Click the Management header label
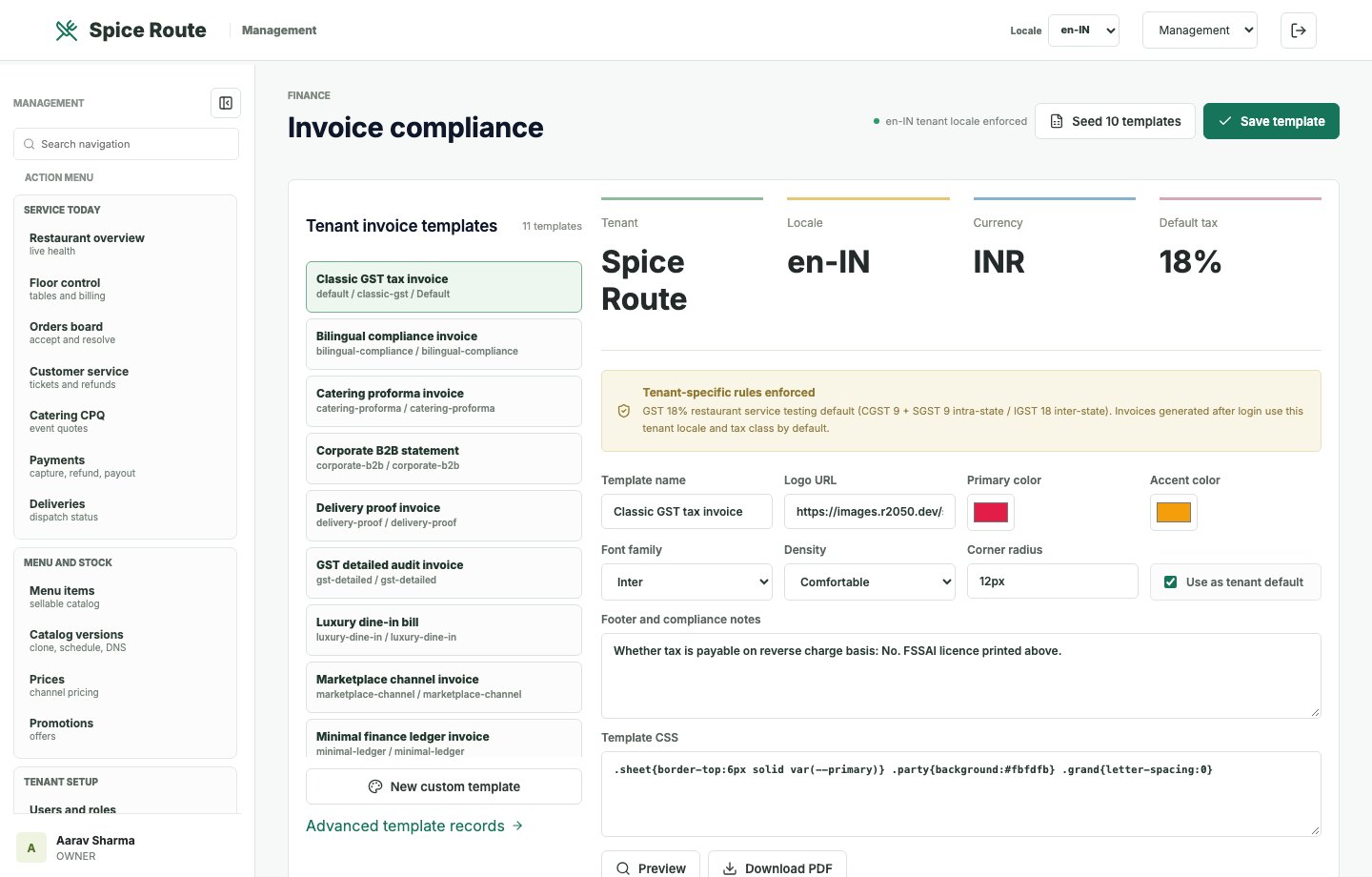1372x877 pixels. click(279, 31)
